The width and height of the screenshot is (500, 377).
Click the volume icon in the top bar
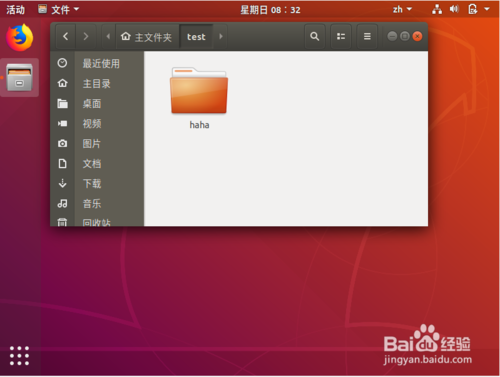454,9
